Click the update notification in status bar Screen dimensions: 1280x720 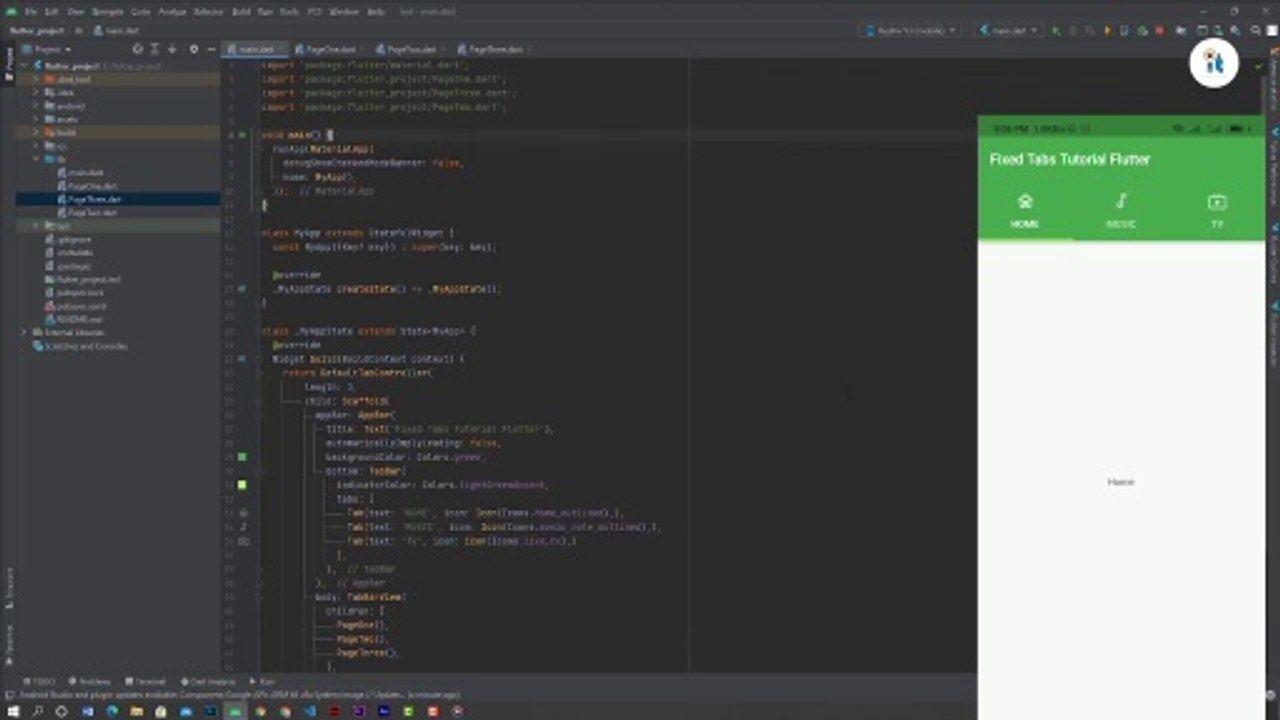240,695
